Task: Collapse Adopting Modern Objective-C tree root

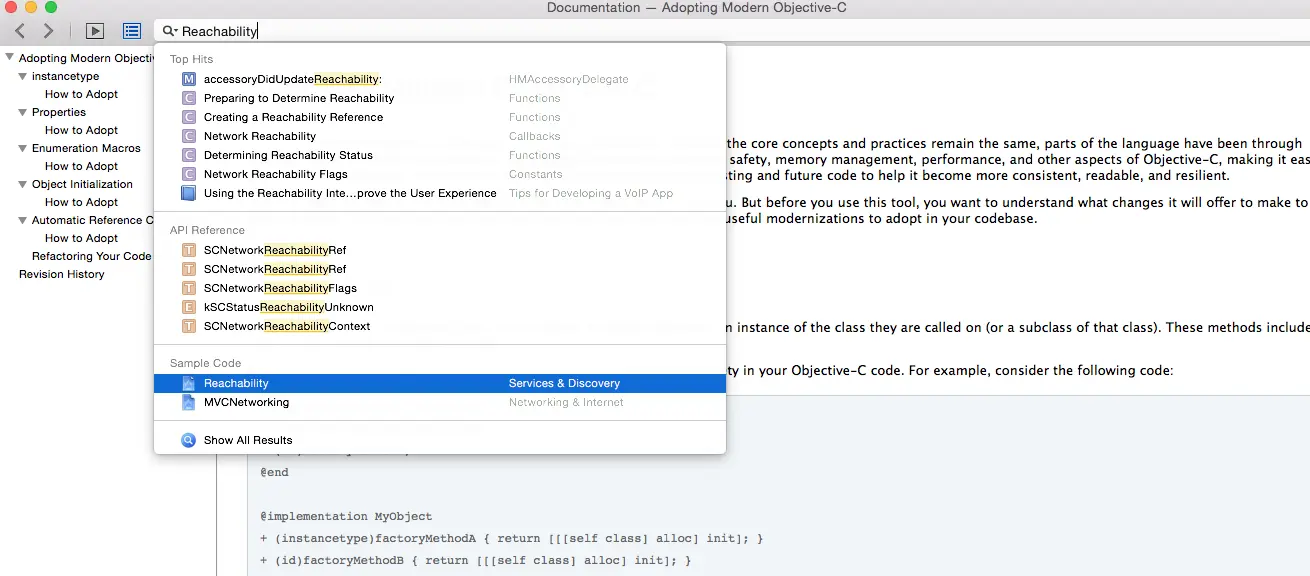Action: 9,58
